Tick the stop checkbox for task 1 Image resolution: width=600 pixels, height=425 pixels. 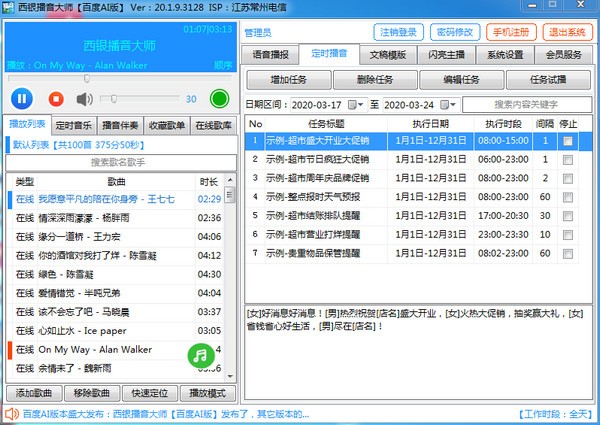coord(568,142)
